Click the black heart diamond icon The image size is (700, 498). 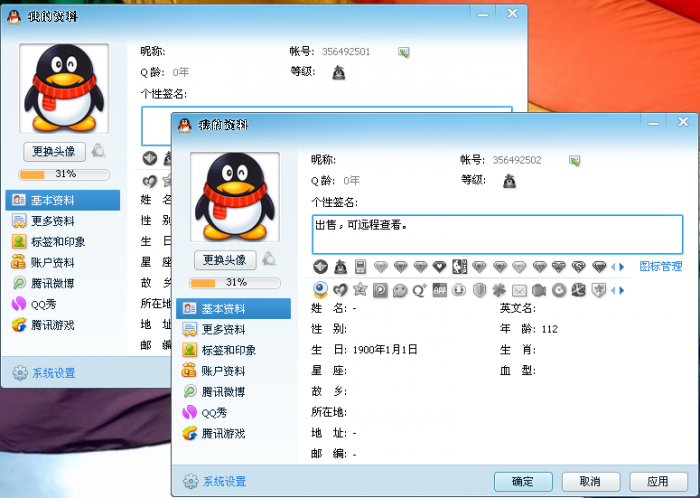(x=439, y=267)
